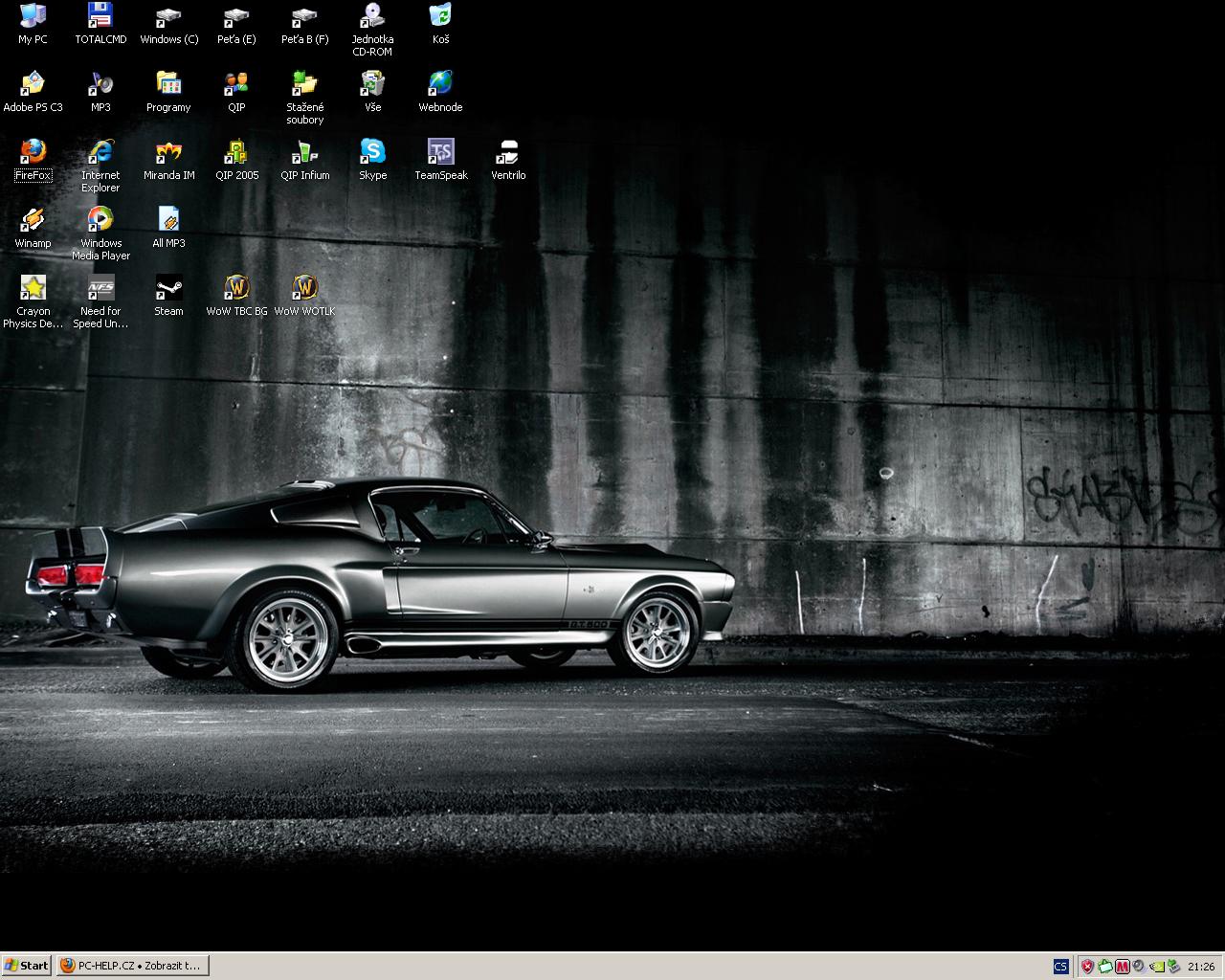Select the Windows (C) drive icon
The image size is (1225, 980).
click(x=168, y=17)
